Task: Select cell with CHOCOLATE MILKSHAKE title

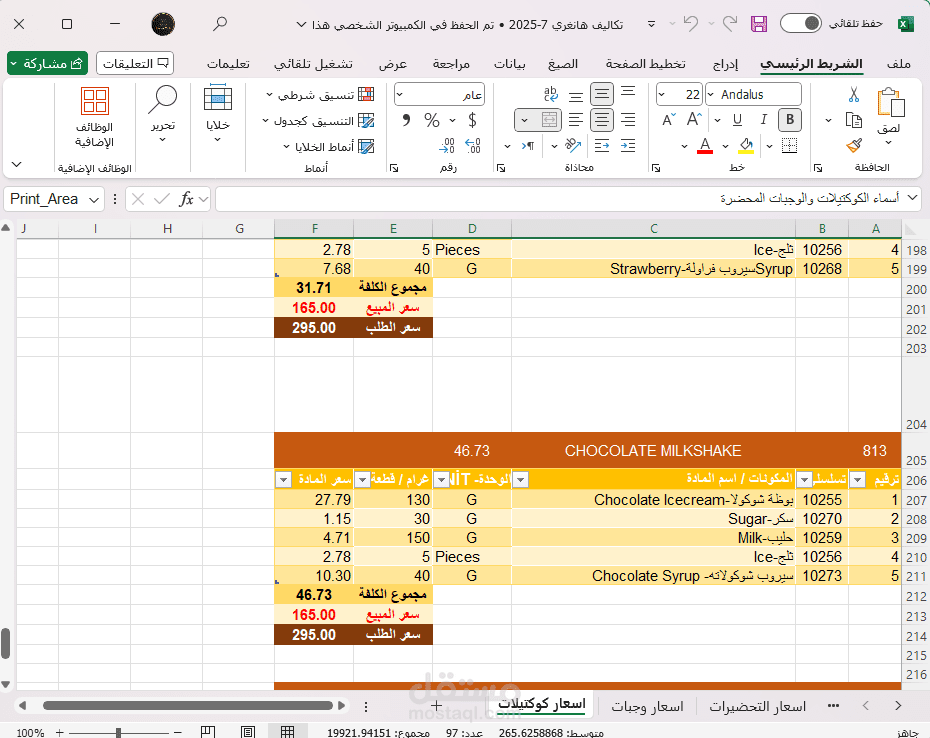Action: click(x=653, y=451)
